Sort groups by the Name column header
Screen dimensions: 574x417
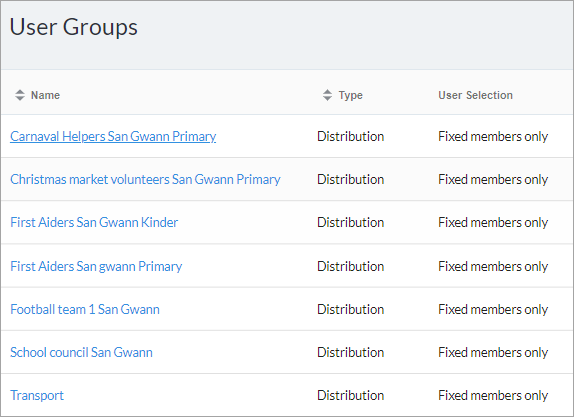tap(45, 95)
